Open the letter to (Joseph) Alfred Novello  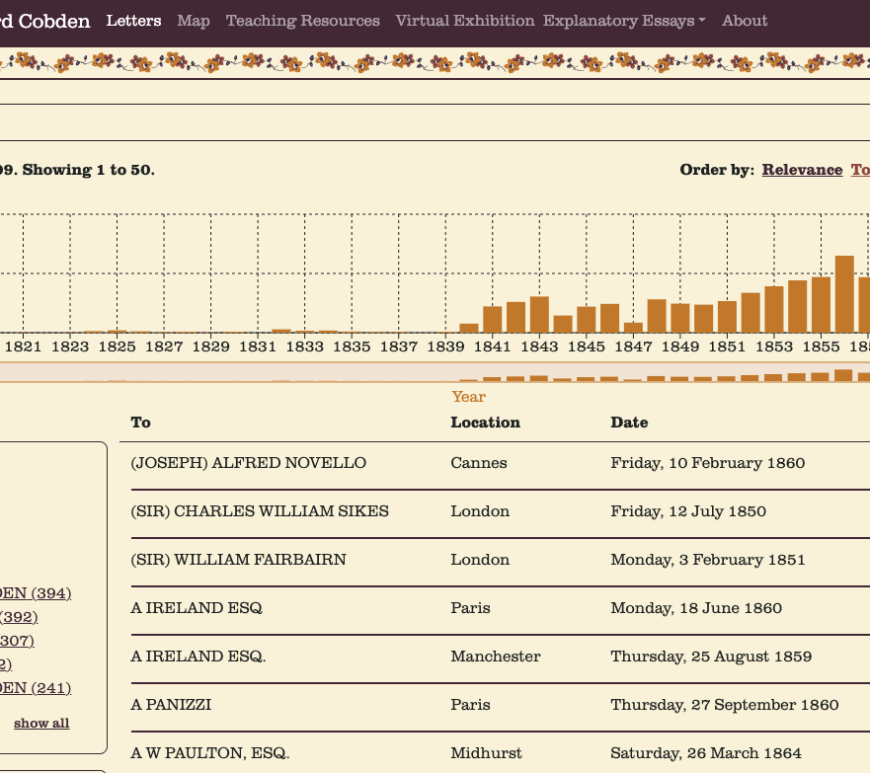248,463
